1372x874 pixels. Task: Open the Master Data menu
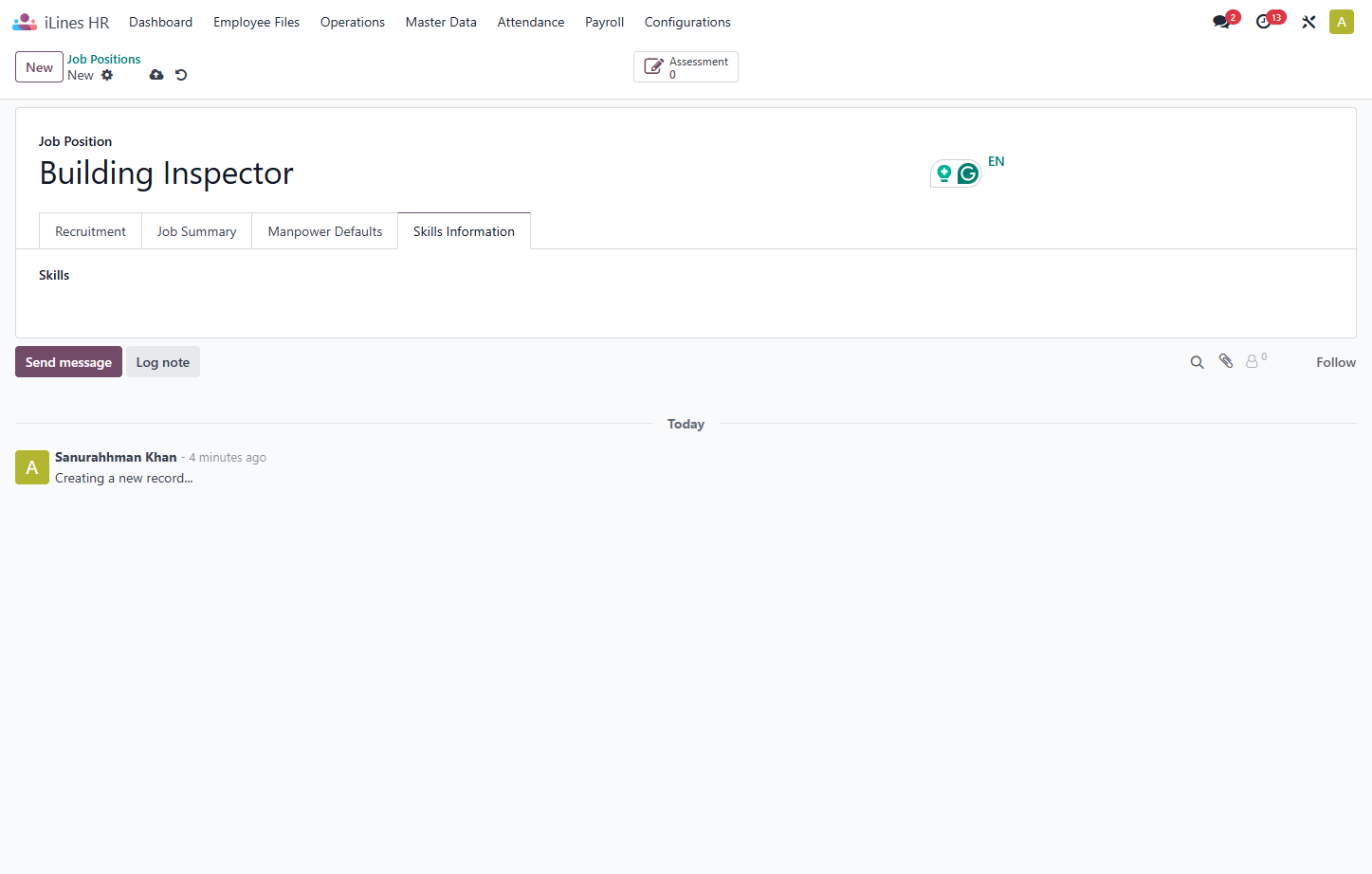tap(441, 22)
